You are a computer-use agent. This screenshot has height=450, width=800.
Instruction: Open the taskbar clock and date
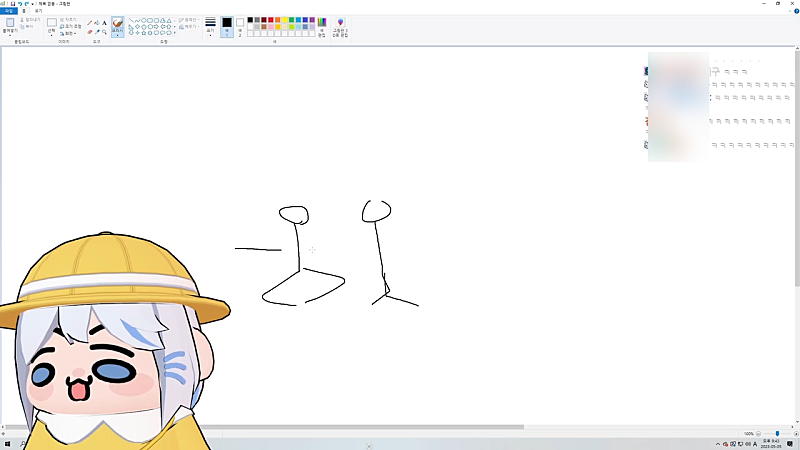coord(771,444)
